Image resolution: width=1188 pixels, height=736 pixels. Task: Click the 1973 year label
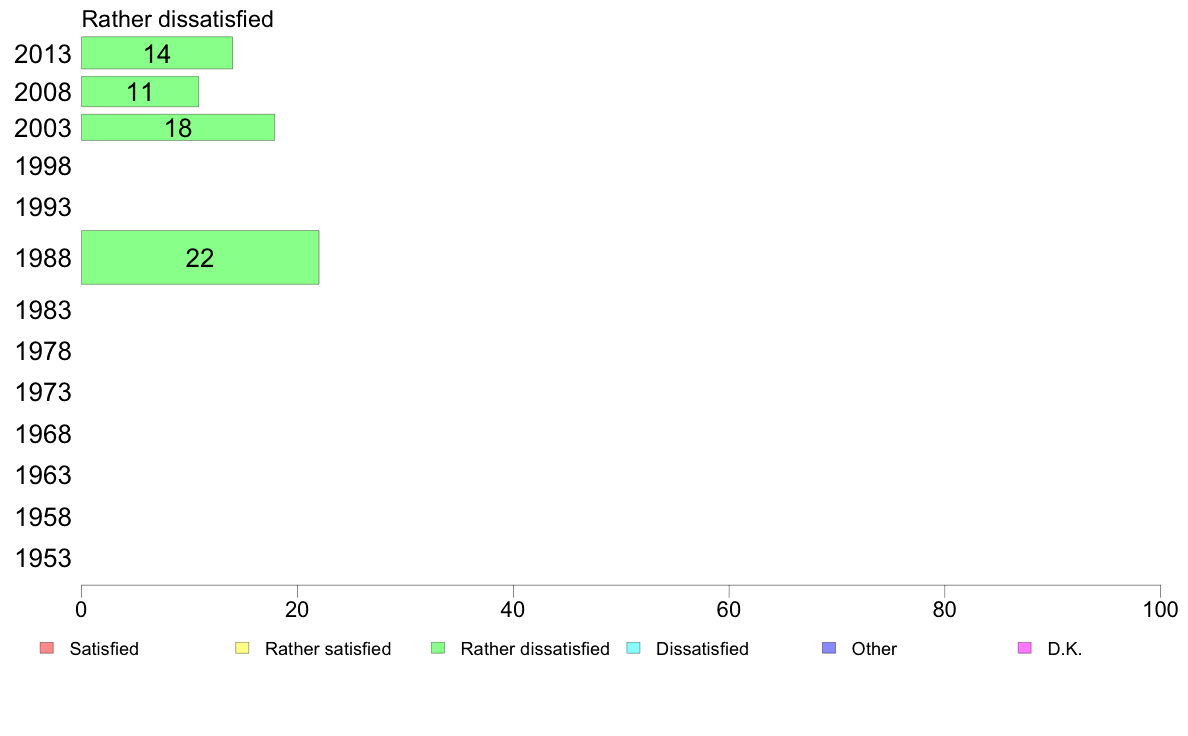[x=43, y=393]
